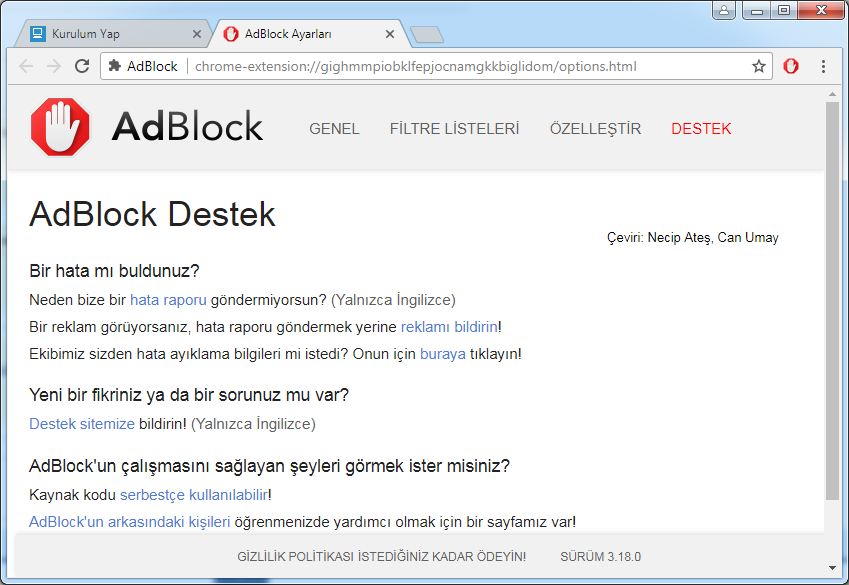Click the AdBlock Destek heading
Viewport: 849px width, 585px height.
point(152,214)
